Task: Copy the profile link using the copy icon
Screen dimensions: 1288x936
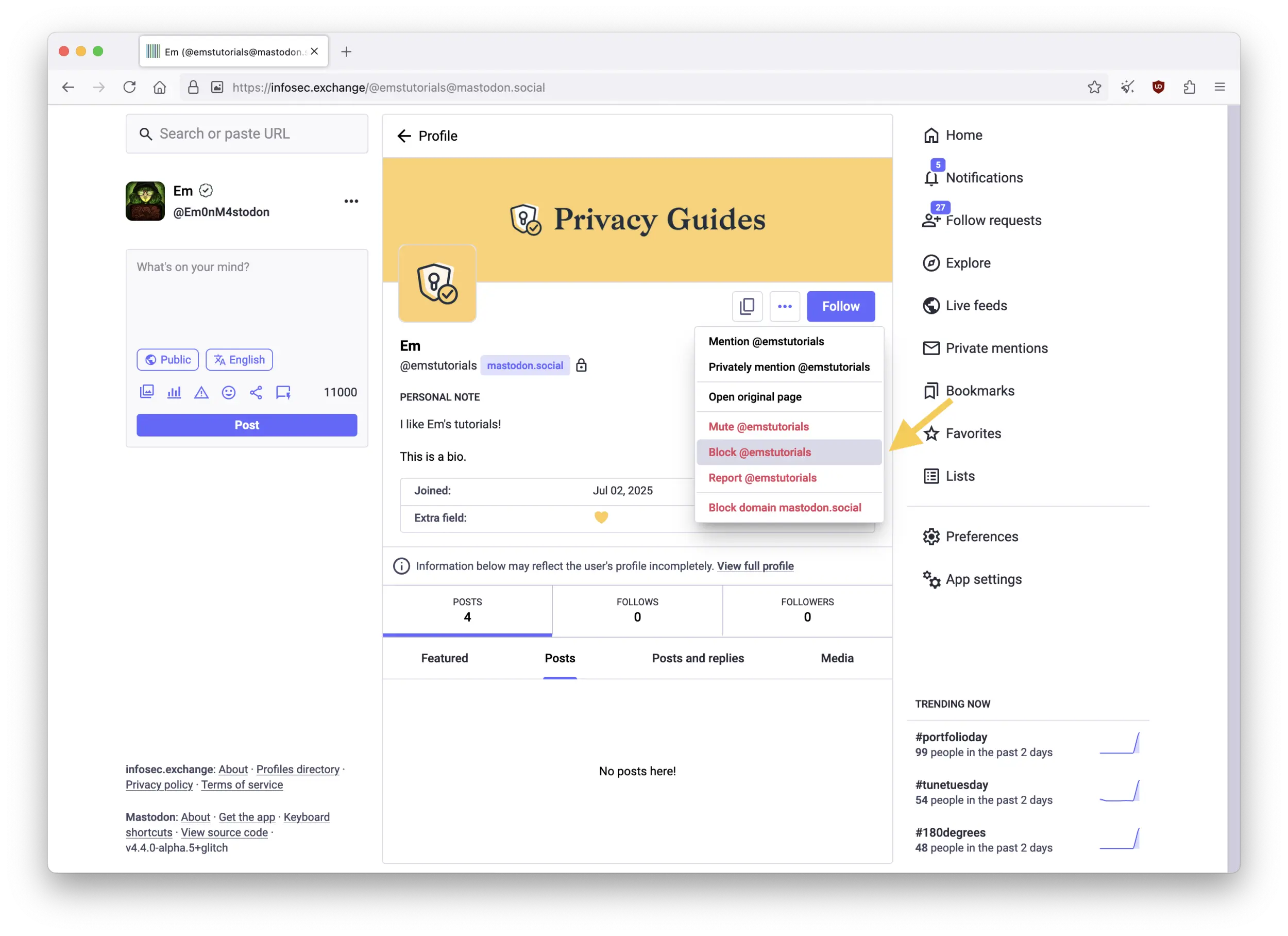Action: 747,306
